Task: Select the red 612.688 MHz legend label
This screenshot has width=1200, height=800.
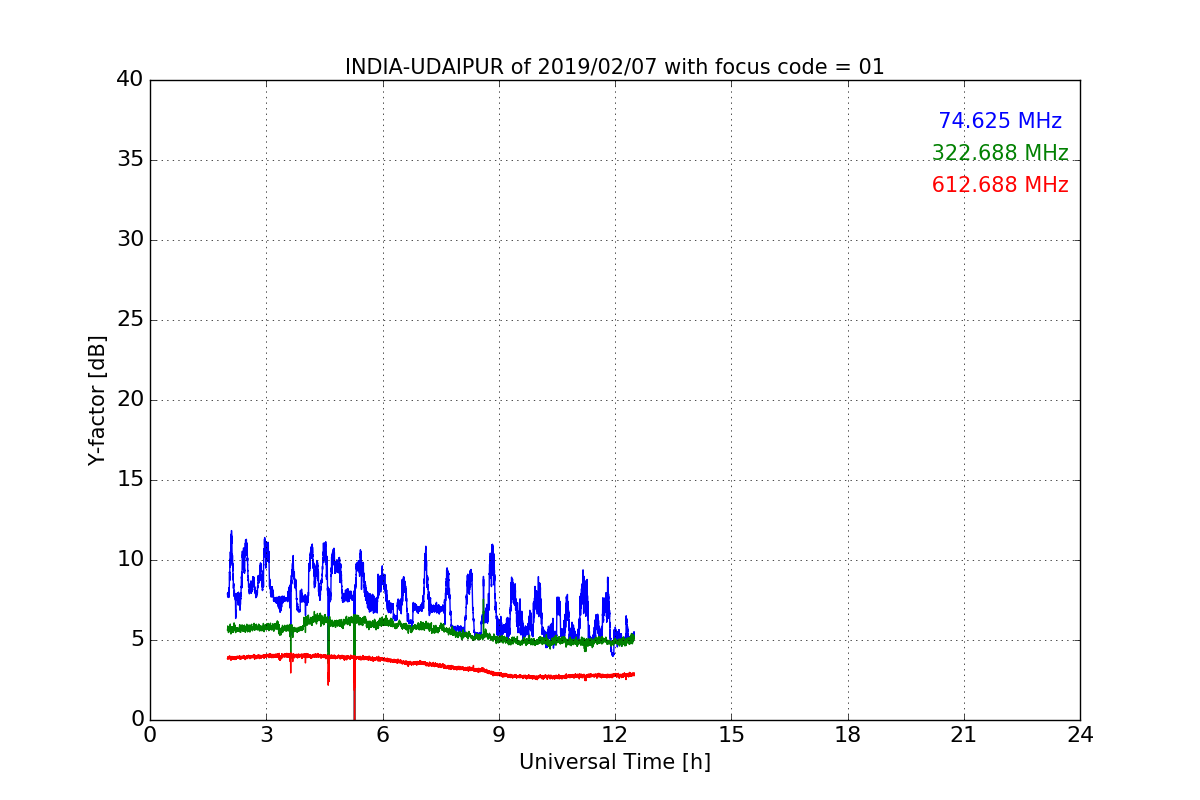Action: coord(1000,185)
